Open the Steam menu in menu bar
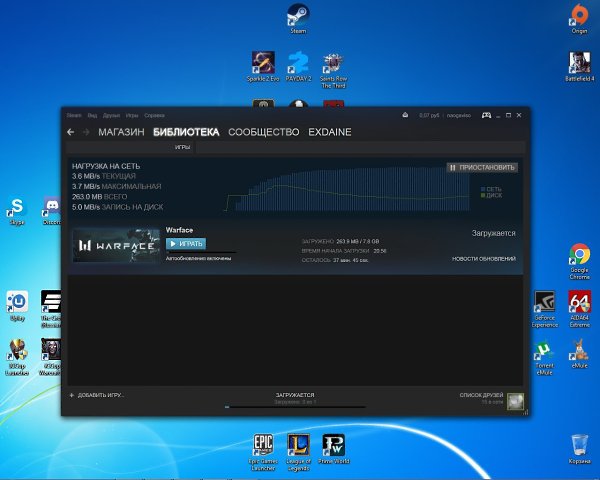The width and height of the screenshot is (600, 480). pos(74,115)
